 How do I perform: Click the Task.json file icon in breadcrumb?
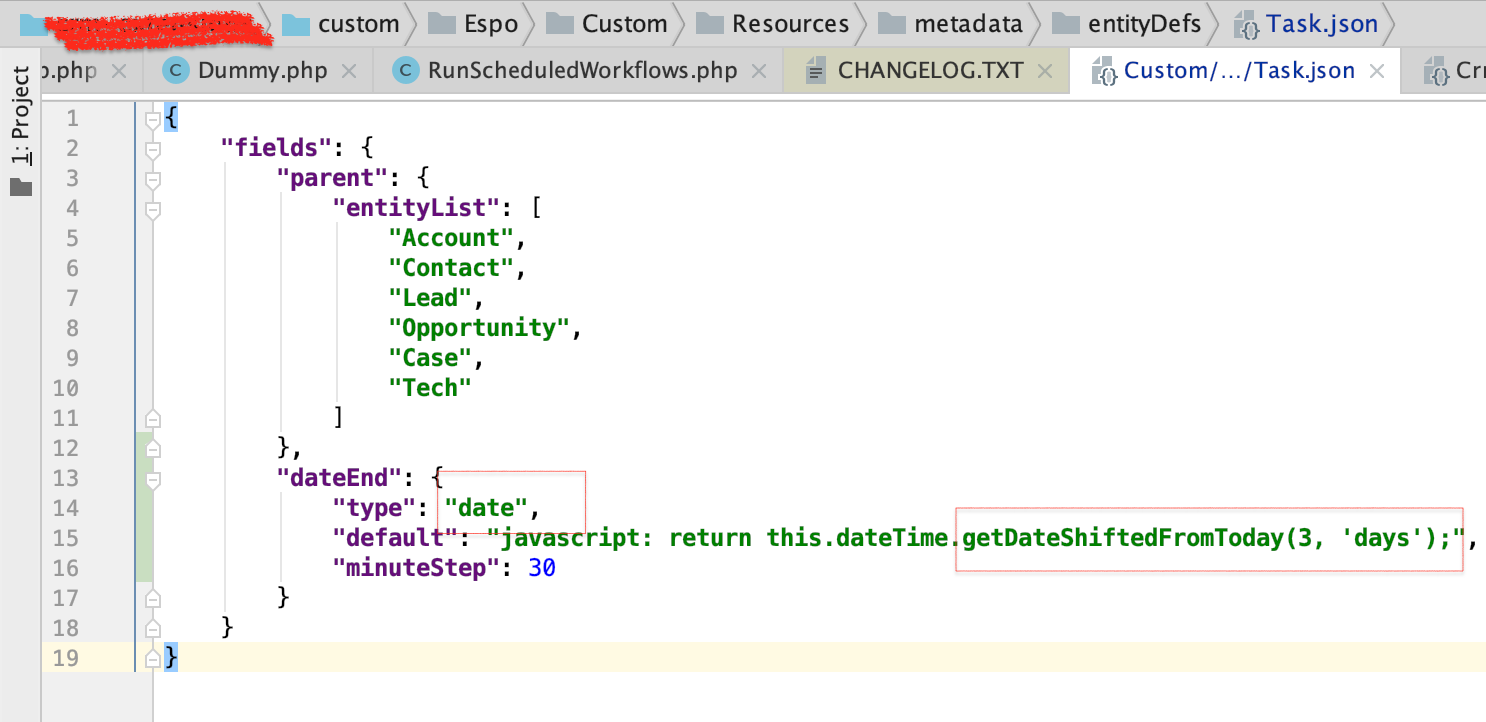[x=1250, y=24]
